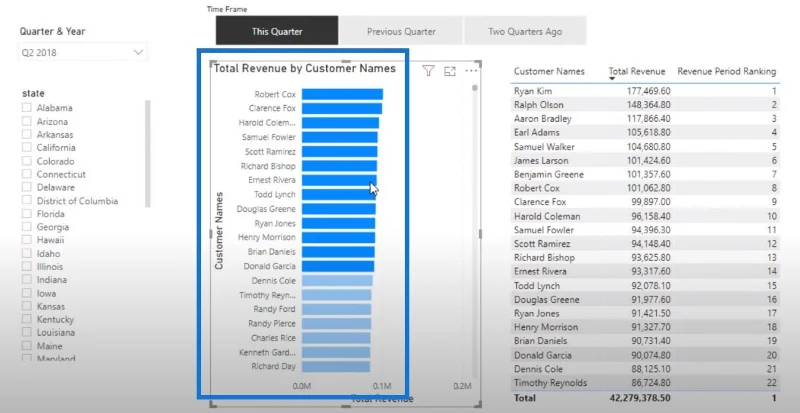Click Earl Adams in the table
The image size is (800, 413).
point(537,132)
